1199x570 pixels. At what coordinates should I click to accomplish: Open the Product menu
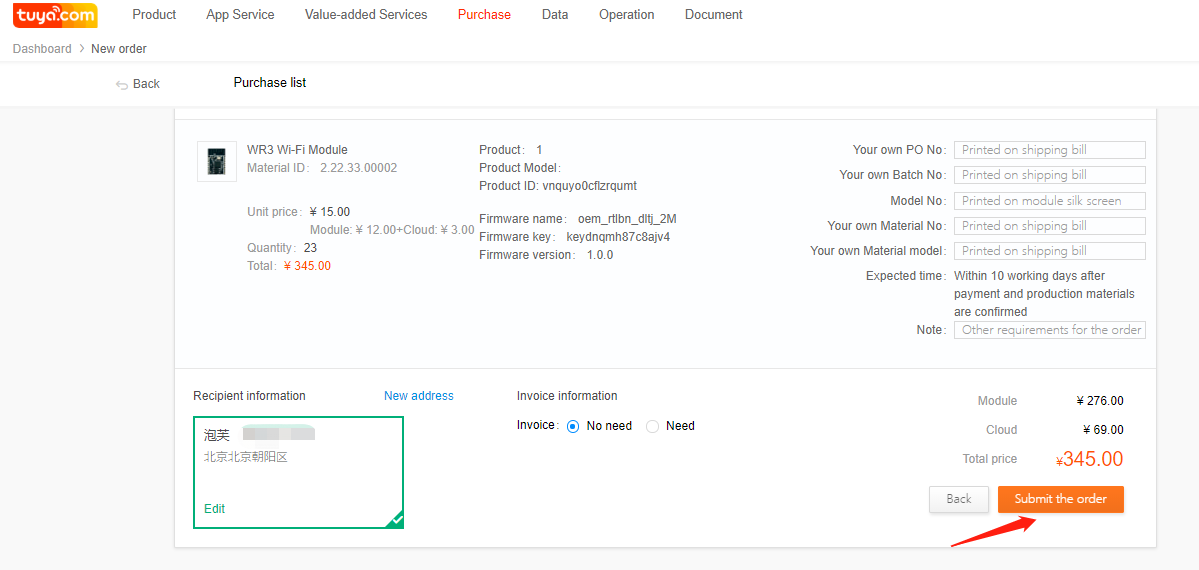(x=154, y=15)
